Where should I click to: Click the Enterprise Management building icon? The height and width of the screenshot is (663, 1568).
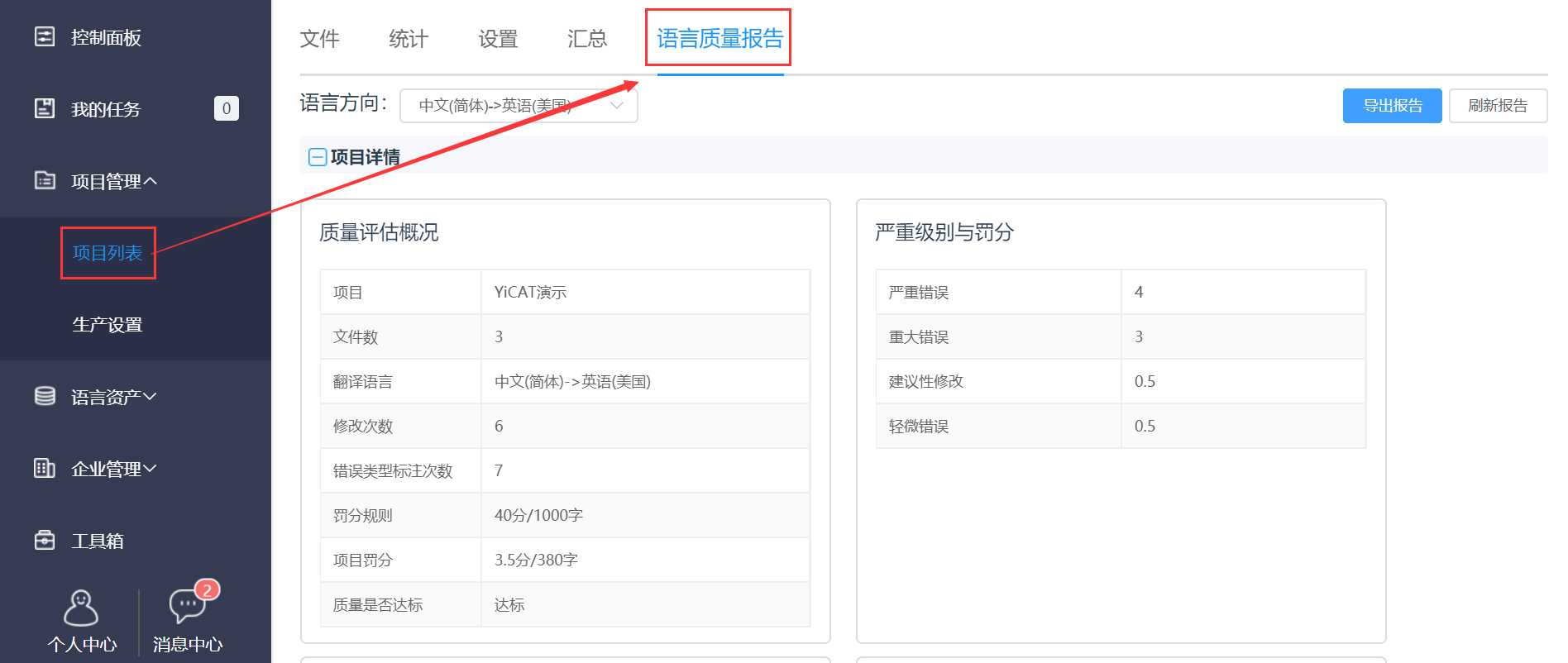45,469
